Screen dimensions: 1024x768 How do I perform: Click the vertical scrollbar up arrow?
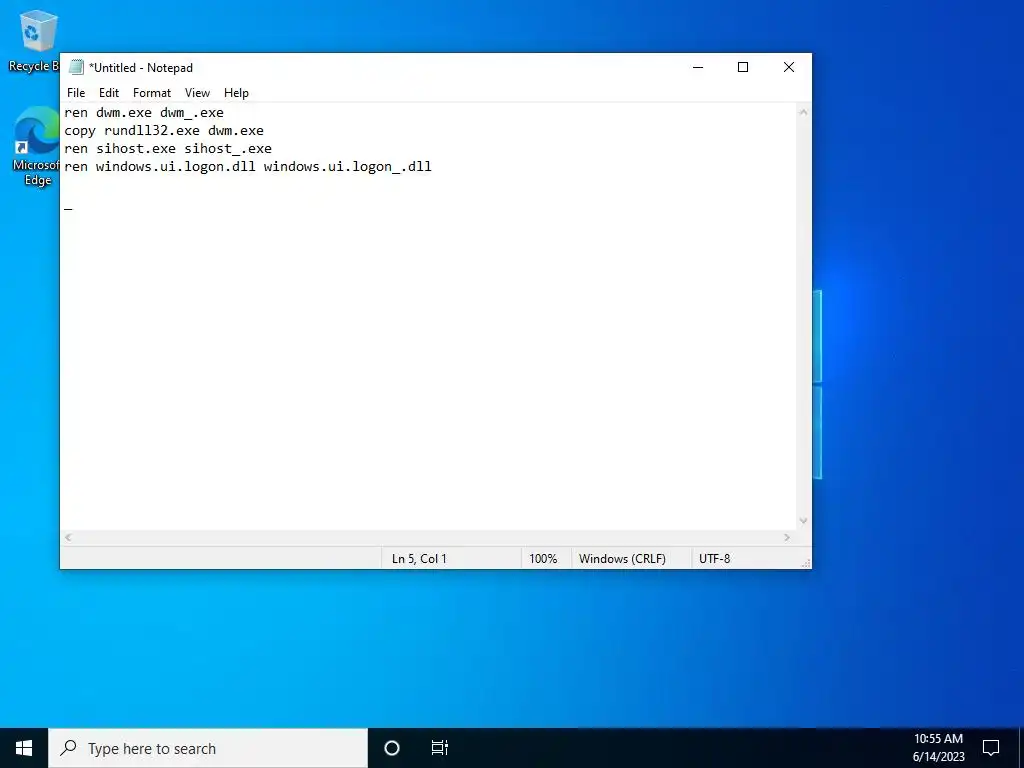[x=804, y=112]
